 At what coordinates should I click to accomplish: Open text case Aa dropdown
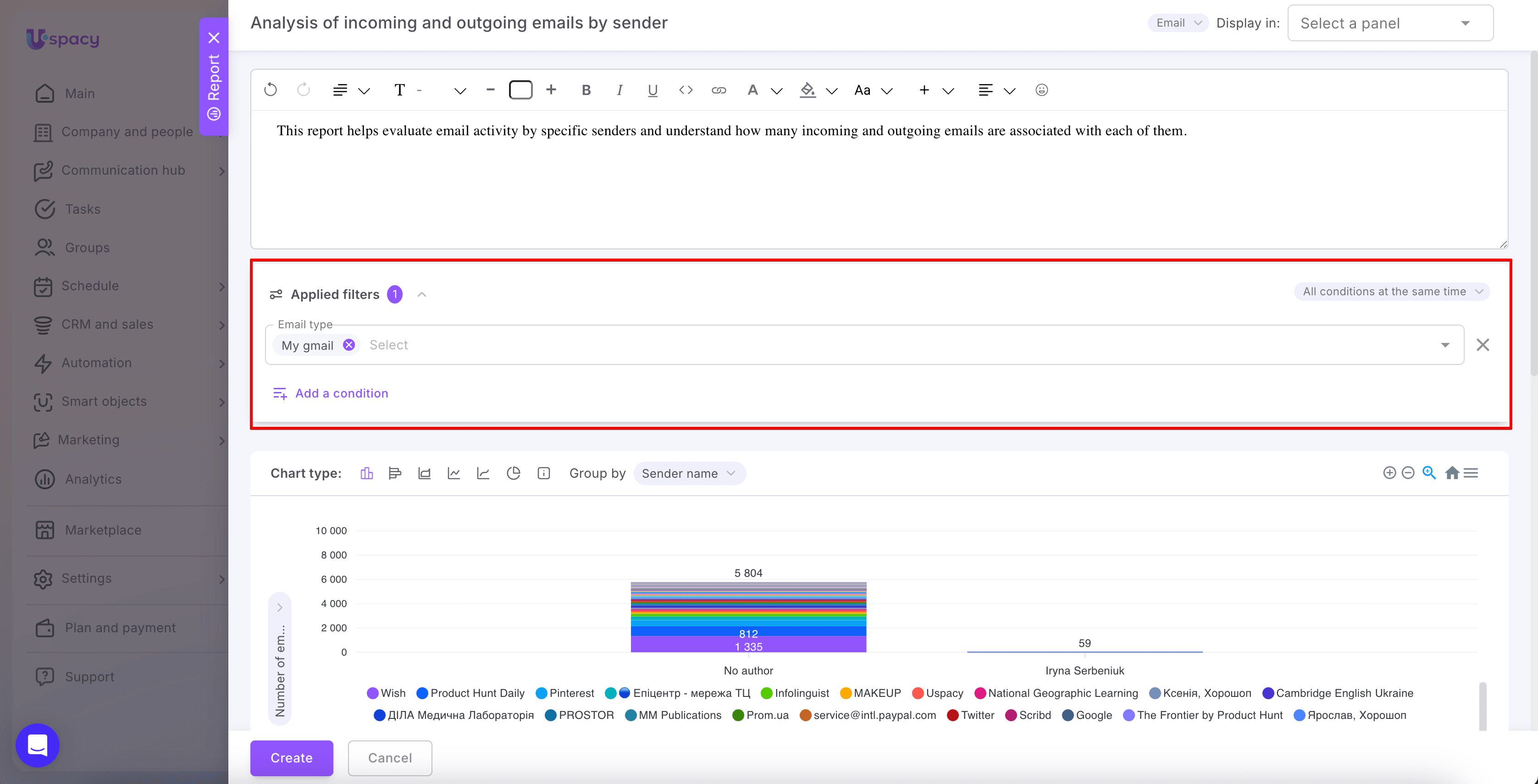[873, 90]
